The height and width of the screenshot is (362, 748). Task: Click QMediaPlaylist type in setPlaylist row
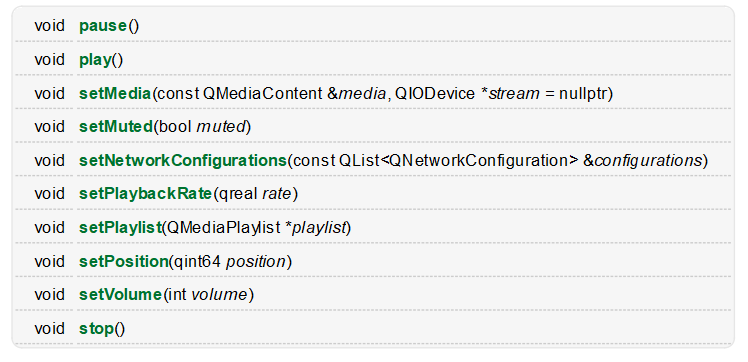(x=224, y=228)
